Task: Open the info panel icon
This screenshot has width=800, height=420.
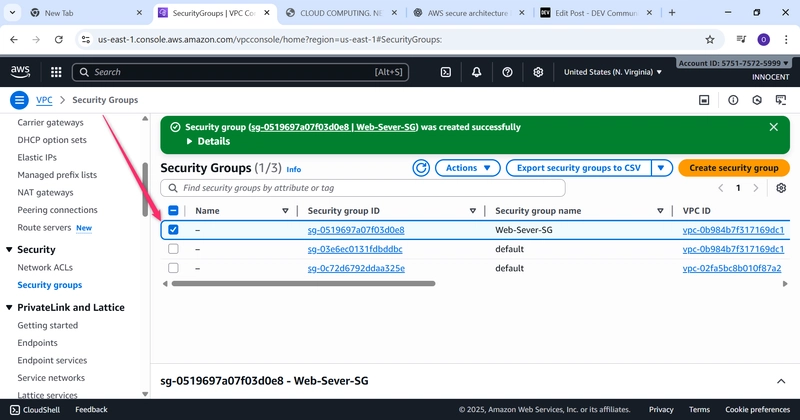Action: click(733, 100)
